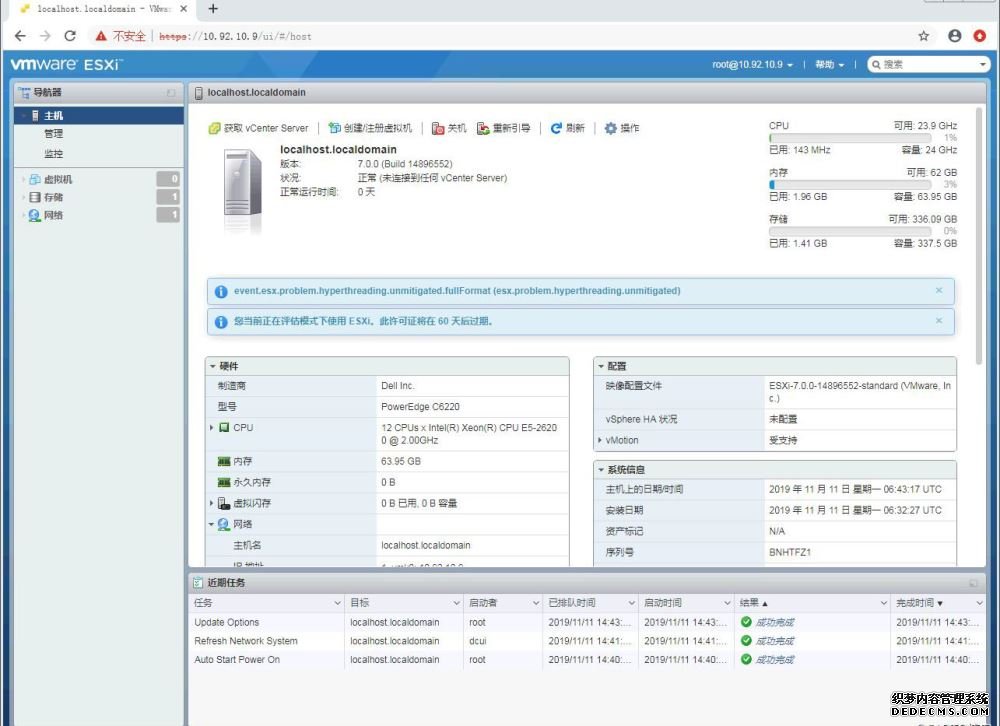
Task: Expand the vMotion row in 配置
Action: pyautogui.click(x=602, y=440)
